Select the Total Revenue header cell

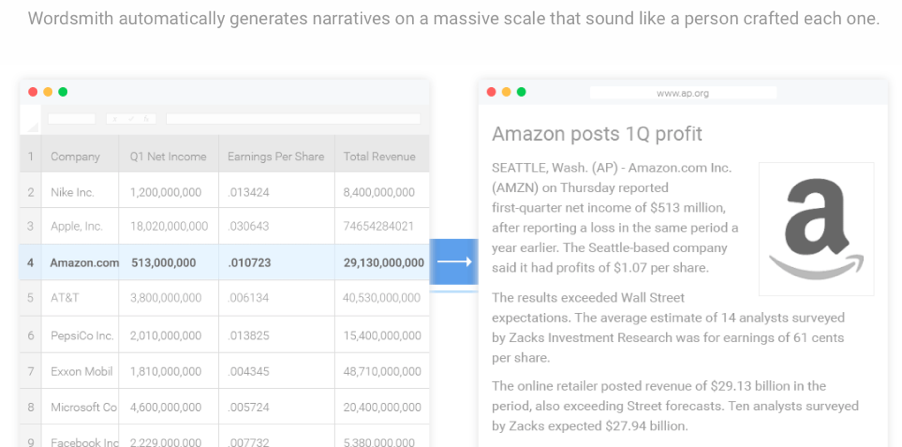(382, 154)
